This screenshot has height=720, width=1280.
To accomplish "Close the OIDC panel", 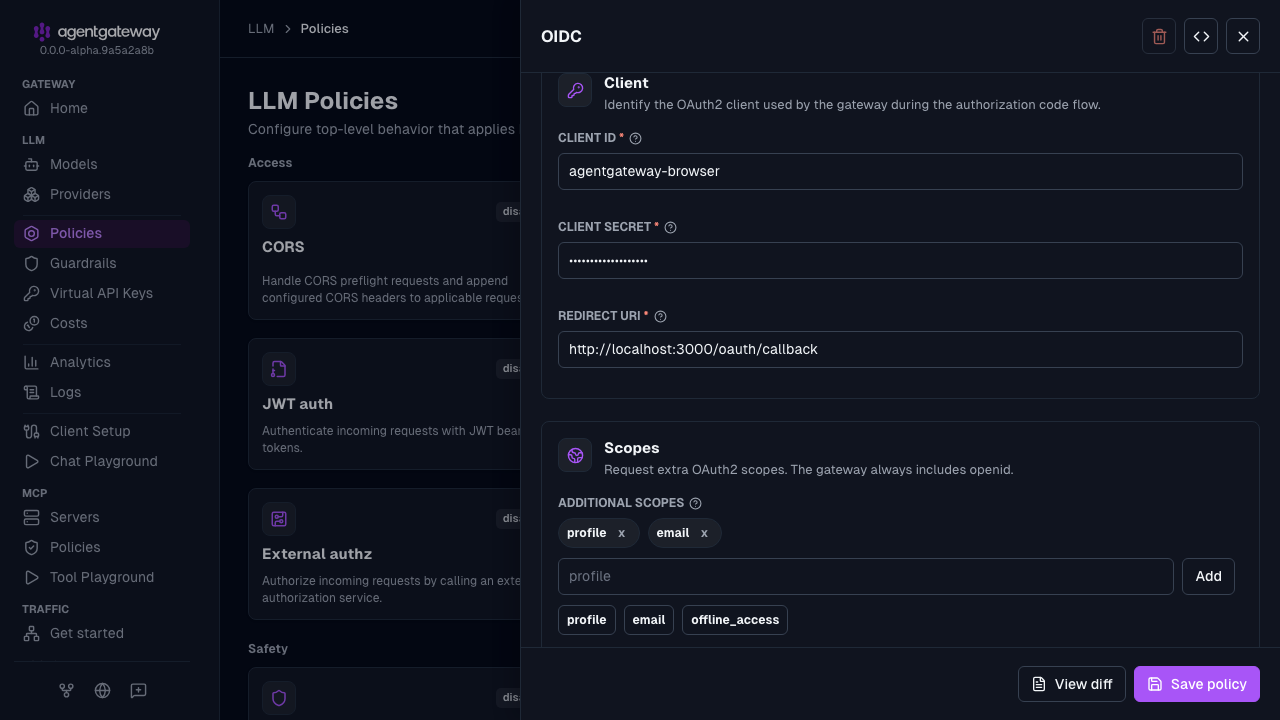I will [x=1243, y=36].
